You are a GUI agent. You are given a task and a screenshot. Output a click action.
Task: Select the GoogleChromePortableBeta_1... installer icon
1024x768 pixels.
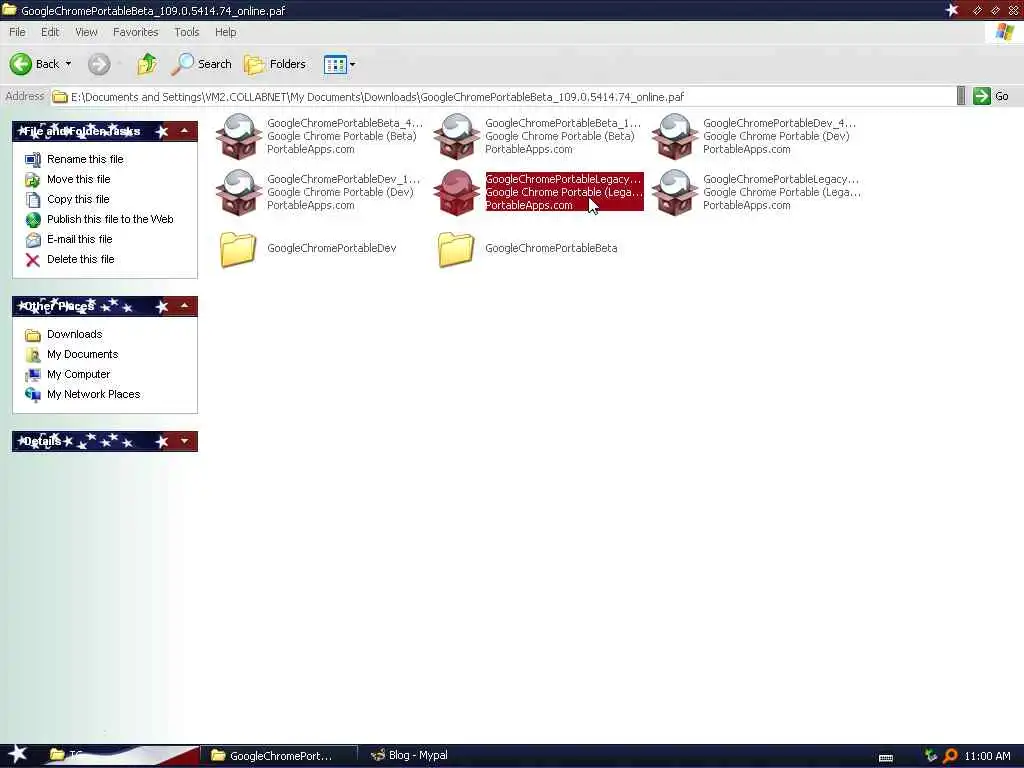pyautogui.click(x=457, y=136)
